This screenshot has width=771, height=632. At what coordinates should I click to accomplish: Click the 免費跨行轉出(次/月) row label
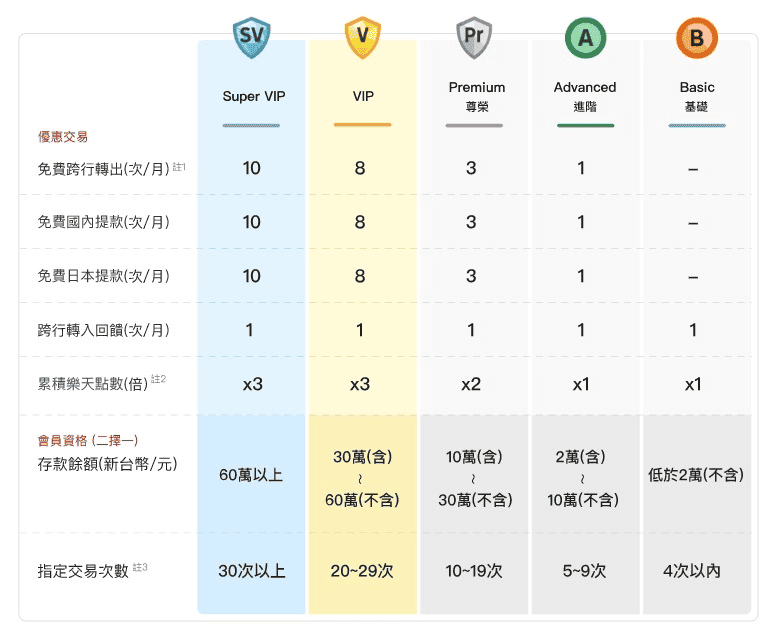104,169
